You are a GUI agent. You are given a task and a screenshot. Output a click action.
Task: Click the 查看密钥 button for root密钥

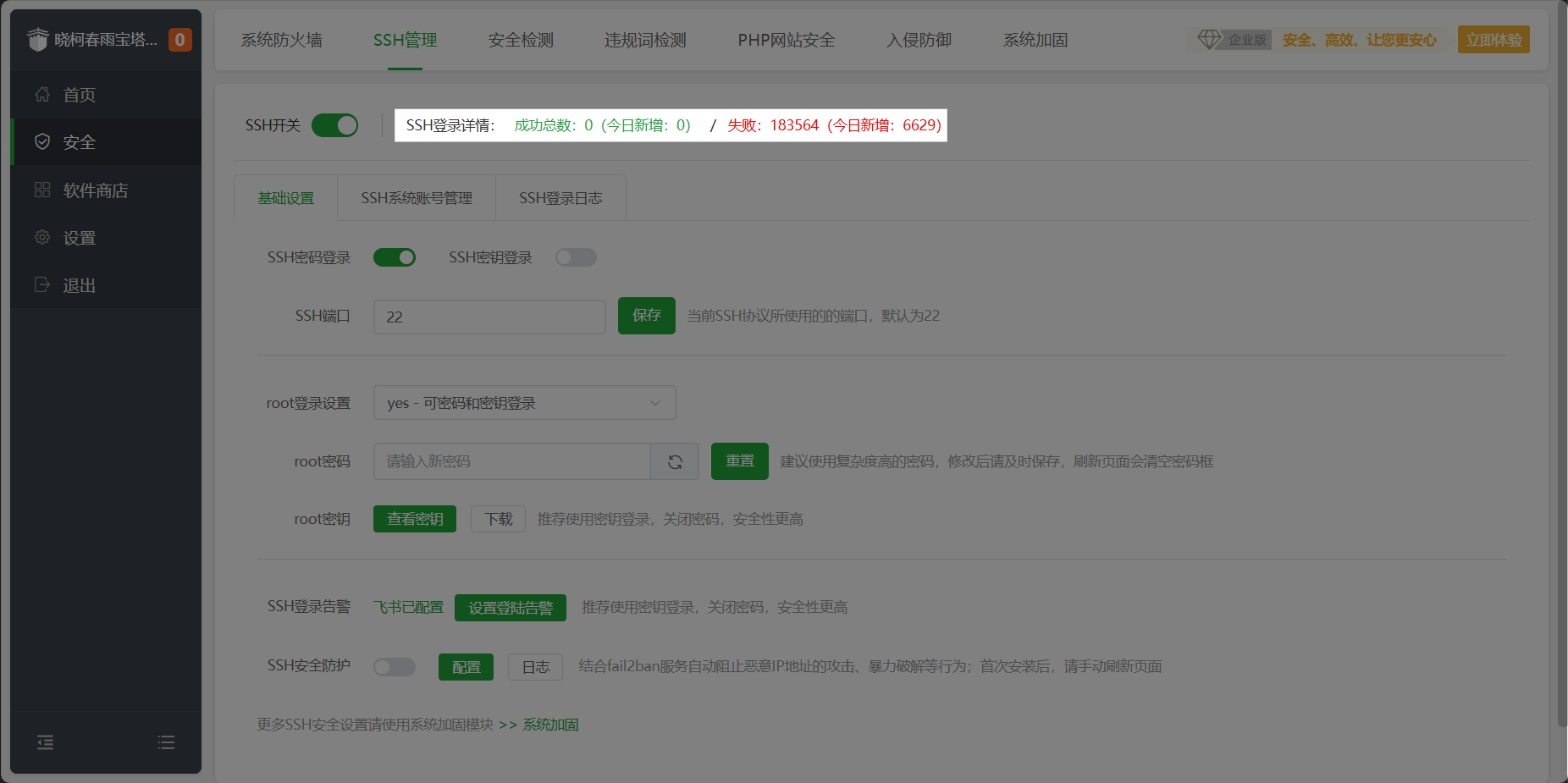[414, 519]
